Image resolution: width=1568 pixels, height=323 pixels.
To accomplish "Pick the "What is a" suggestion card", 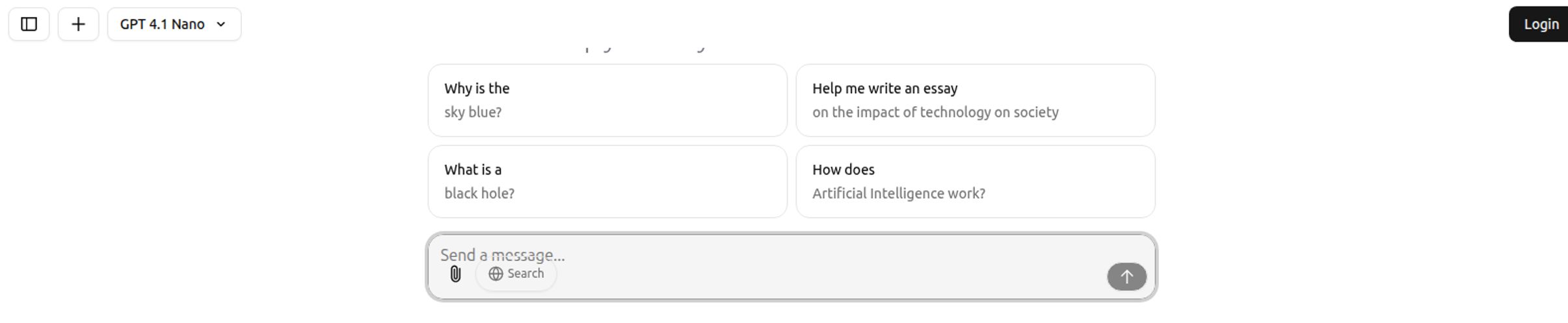I will [x=607, y=182].
